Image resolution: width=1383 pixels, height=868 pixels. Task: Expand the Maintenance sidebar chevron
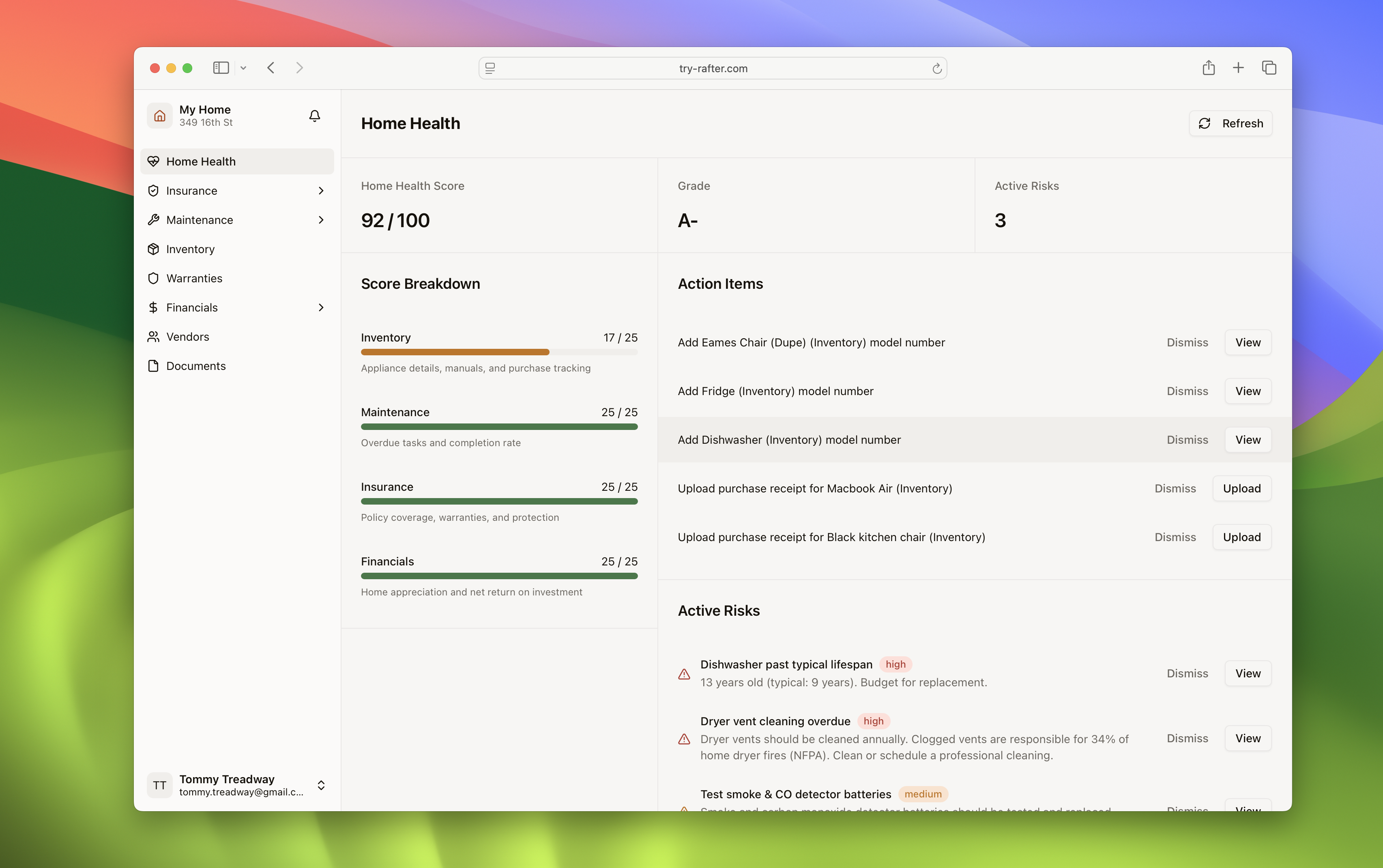click(x=321, y=220)
